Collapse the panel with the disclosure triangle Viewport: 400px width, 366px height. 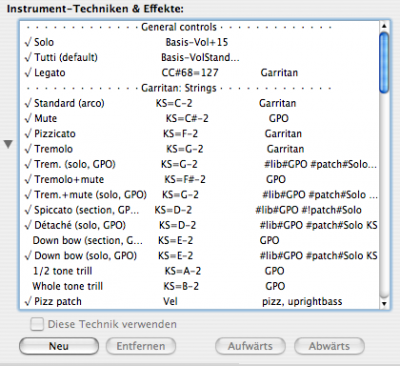(8, 144)
